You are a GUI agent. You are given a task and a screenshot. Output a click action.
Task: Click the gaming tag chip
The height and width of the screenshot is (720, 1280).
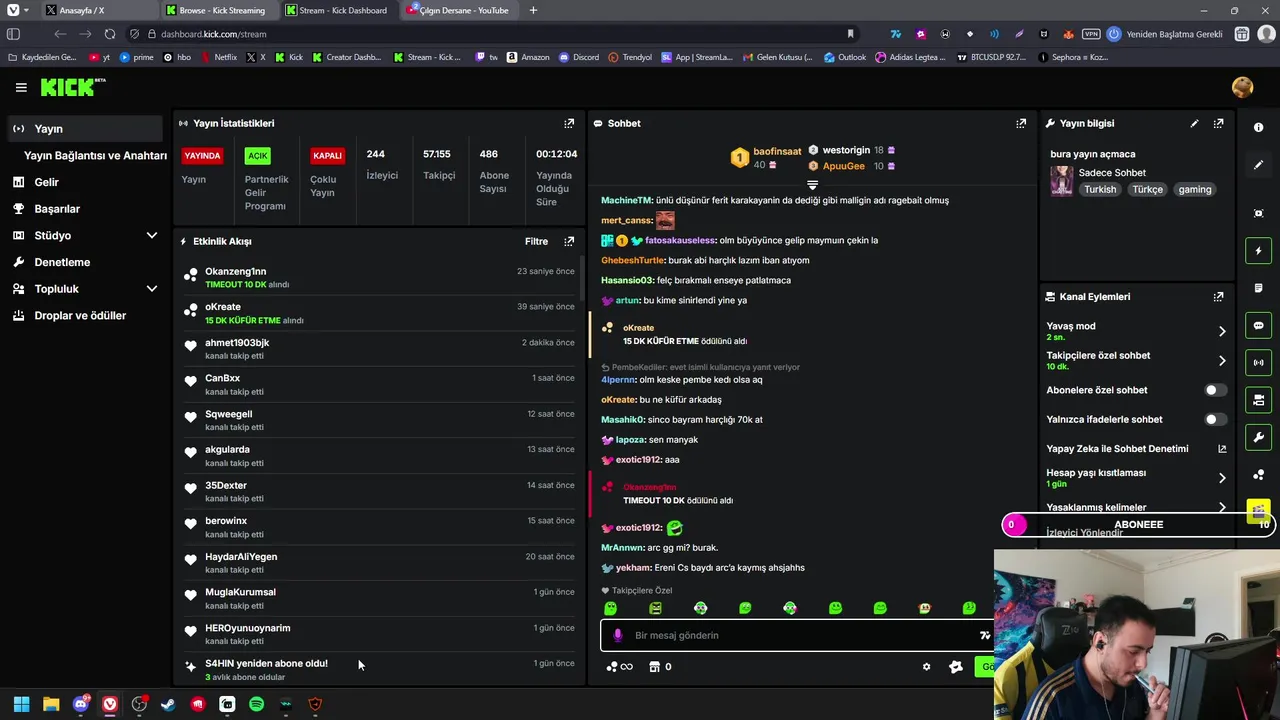(x=1194, y=189)
